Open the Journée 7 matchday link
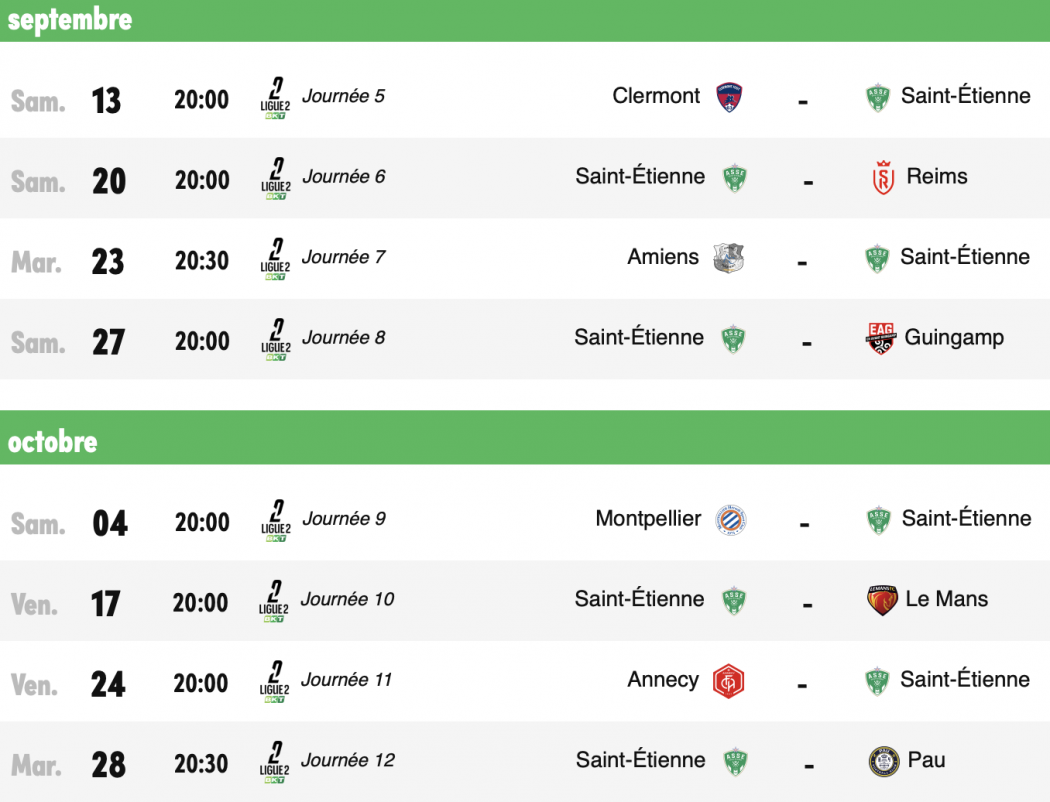Viewport: 1050px width, 802px height. pos(344,257)
